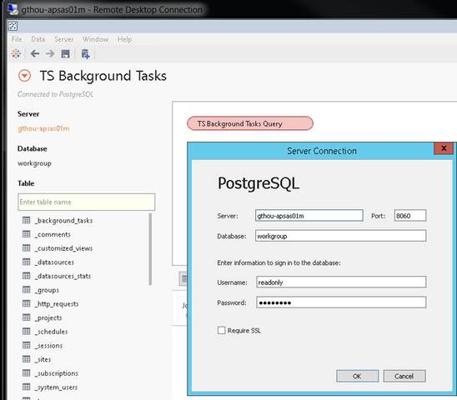The height and width of the screenshot is (400, 457).
Task: Click the table icon beside _customized_views
Action: [x=26, y=248]
